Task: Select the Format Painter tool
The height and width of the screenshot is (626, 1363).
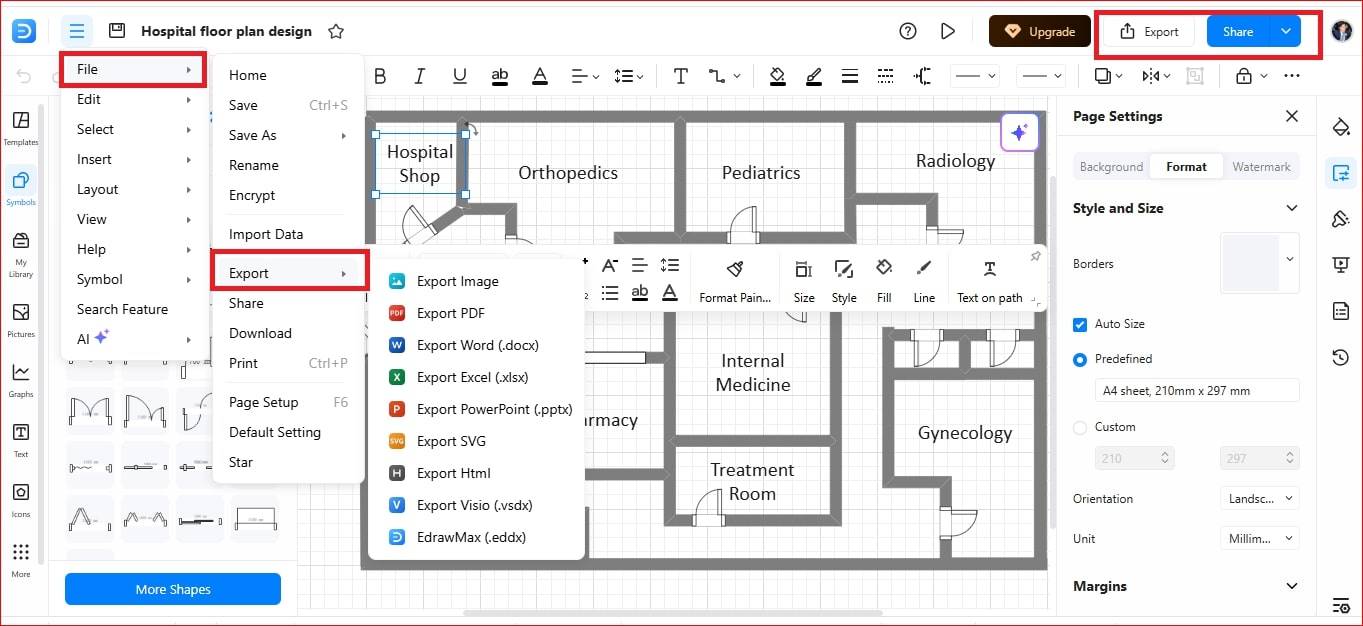Action: pos(735,280)
